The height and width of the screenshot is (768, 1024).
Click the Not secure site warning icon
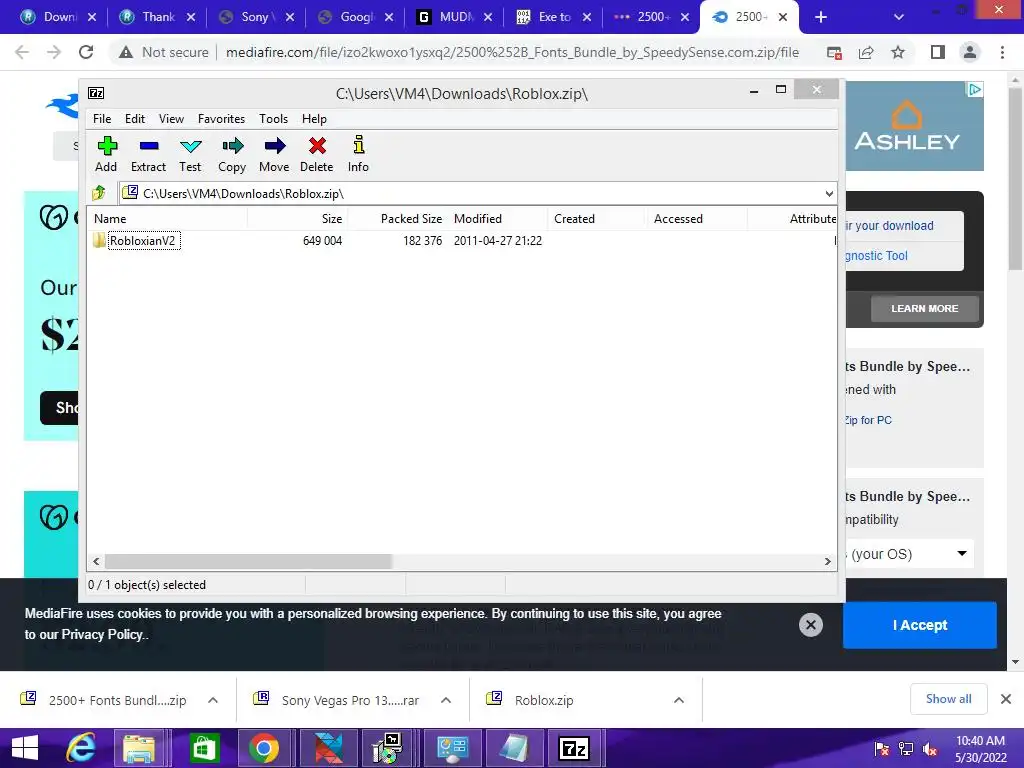click(x=126, y=52)
